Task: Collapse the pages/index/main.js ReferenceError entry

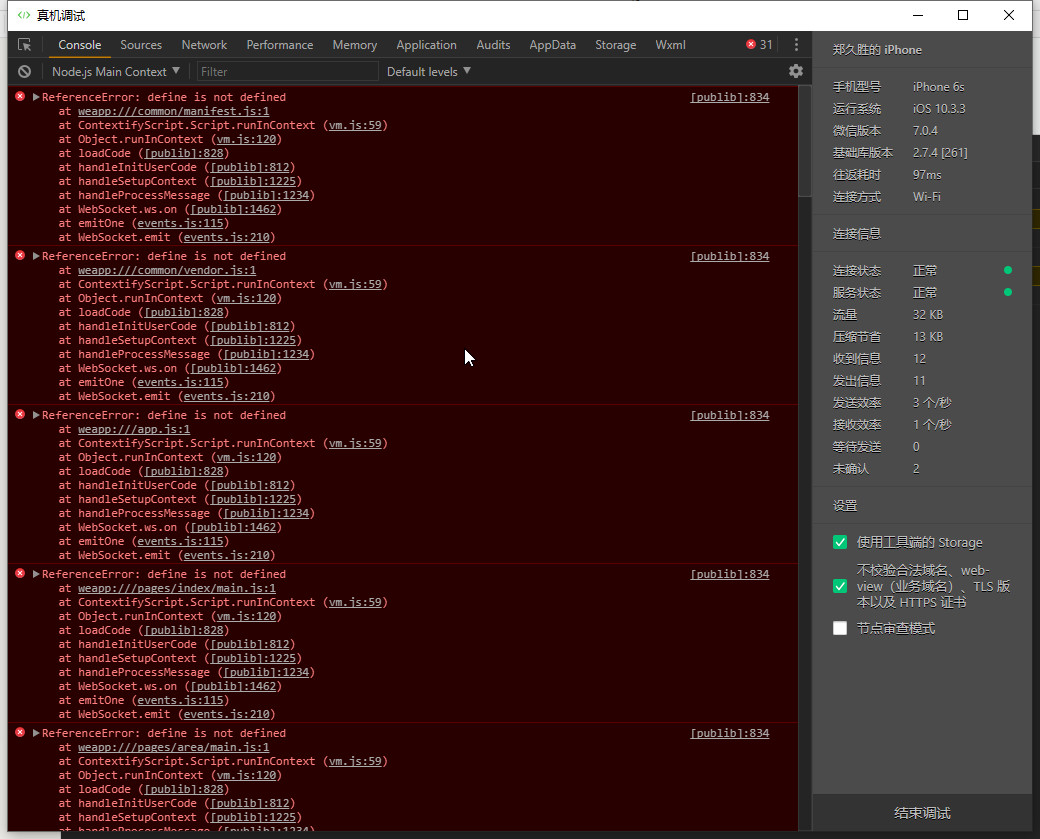Action: [x=36, y=574]
